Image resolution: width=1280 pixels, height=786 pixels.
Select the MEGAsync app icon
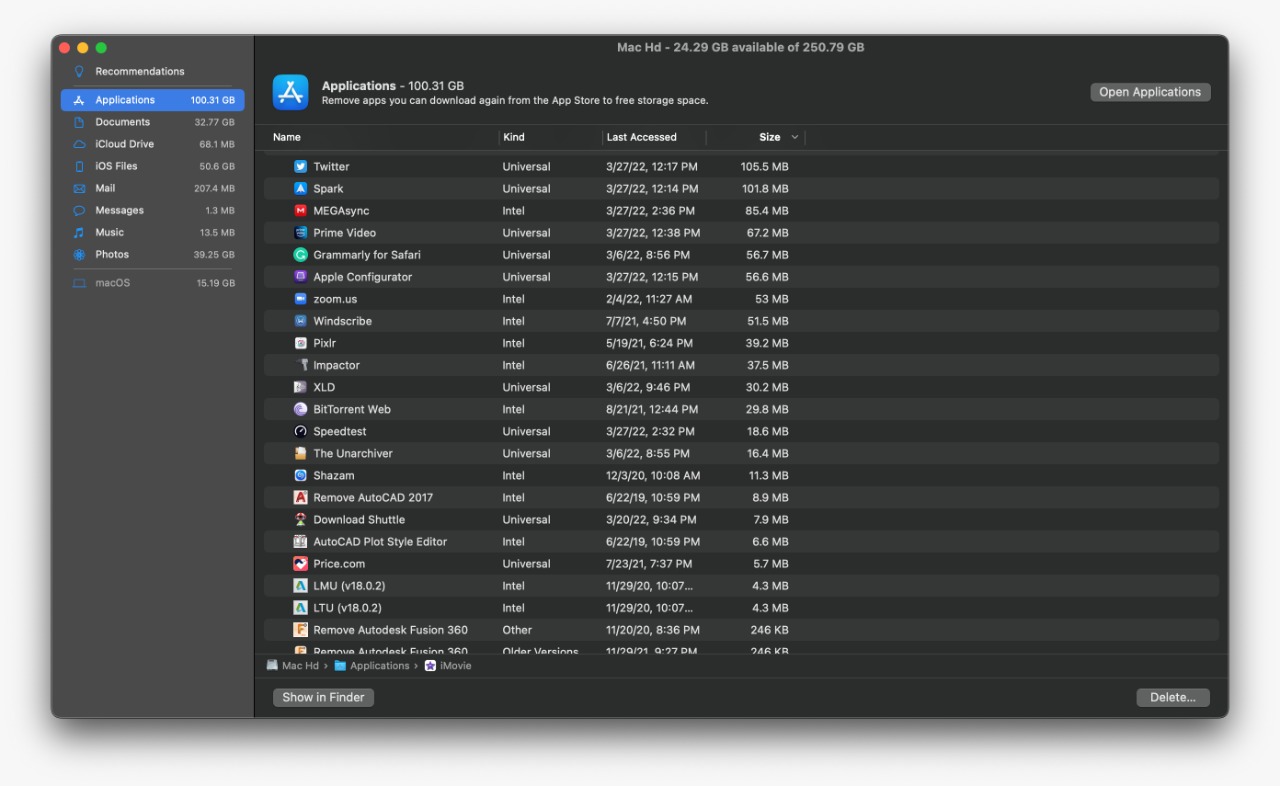300,211
